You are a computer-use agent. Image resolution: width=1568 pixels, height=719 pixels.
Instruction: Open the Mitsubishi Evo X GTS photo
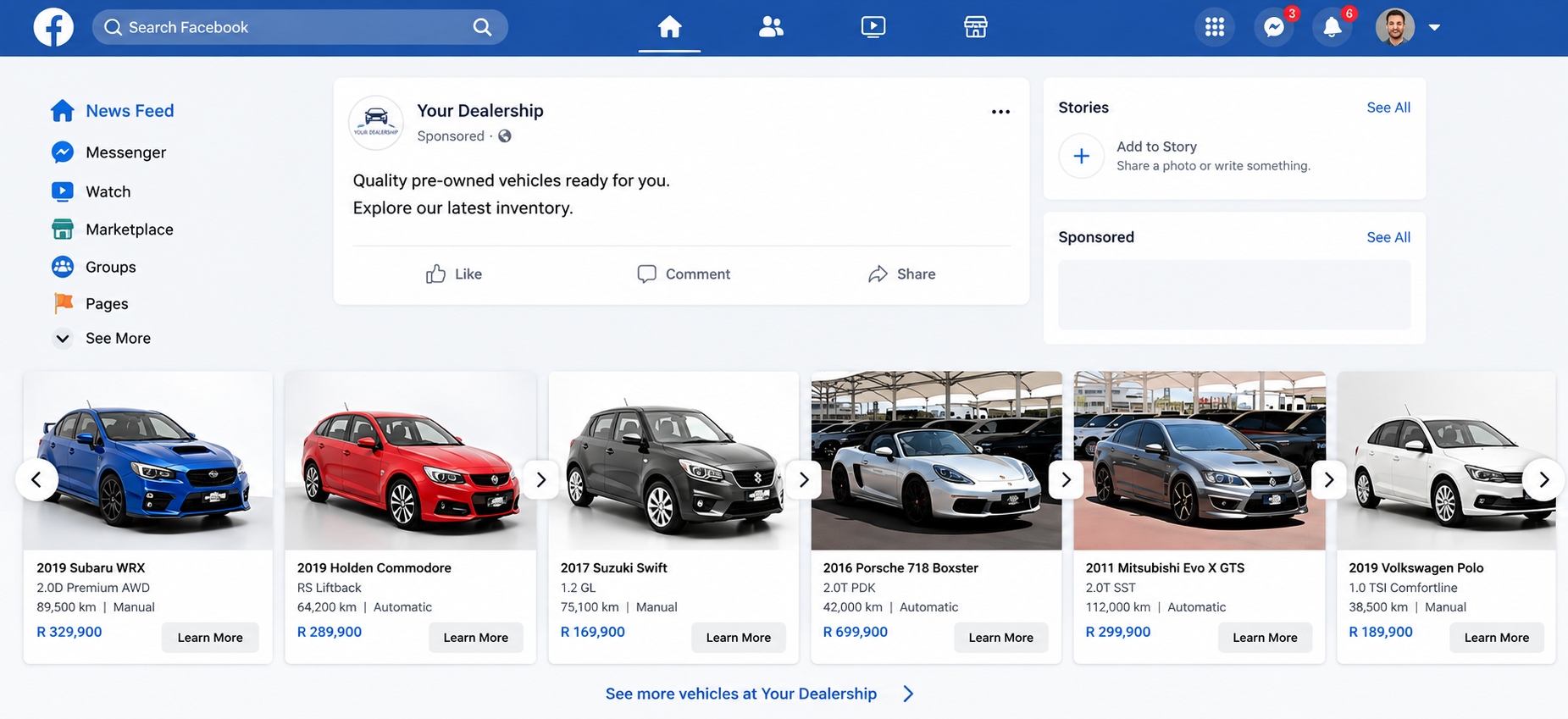(x=1200, y=461)
